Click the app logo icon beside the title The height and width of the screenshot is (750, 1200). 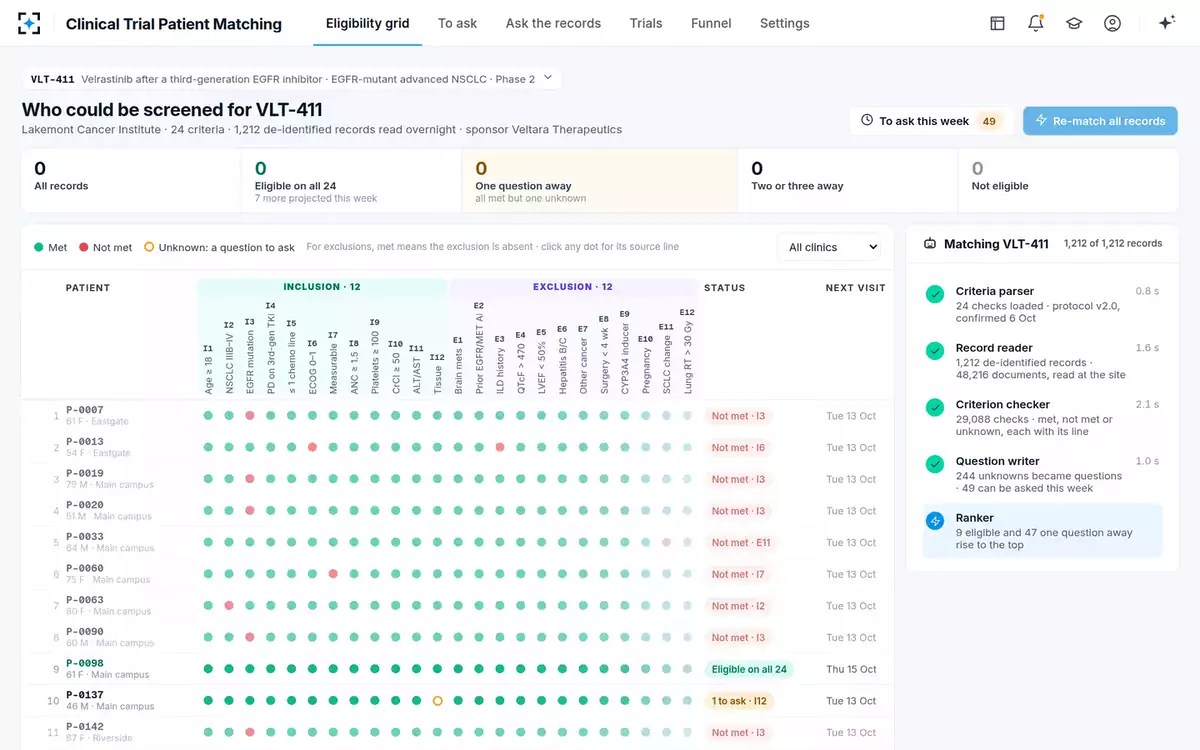(29, 23)
